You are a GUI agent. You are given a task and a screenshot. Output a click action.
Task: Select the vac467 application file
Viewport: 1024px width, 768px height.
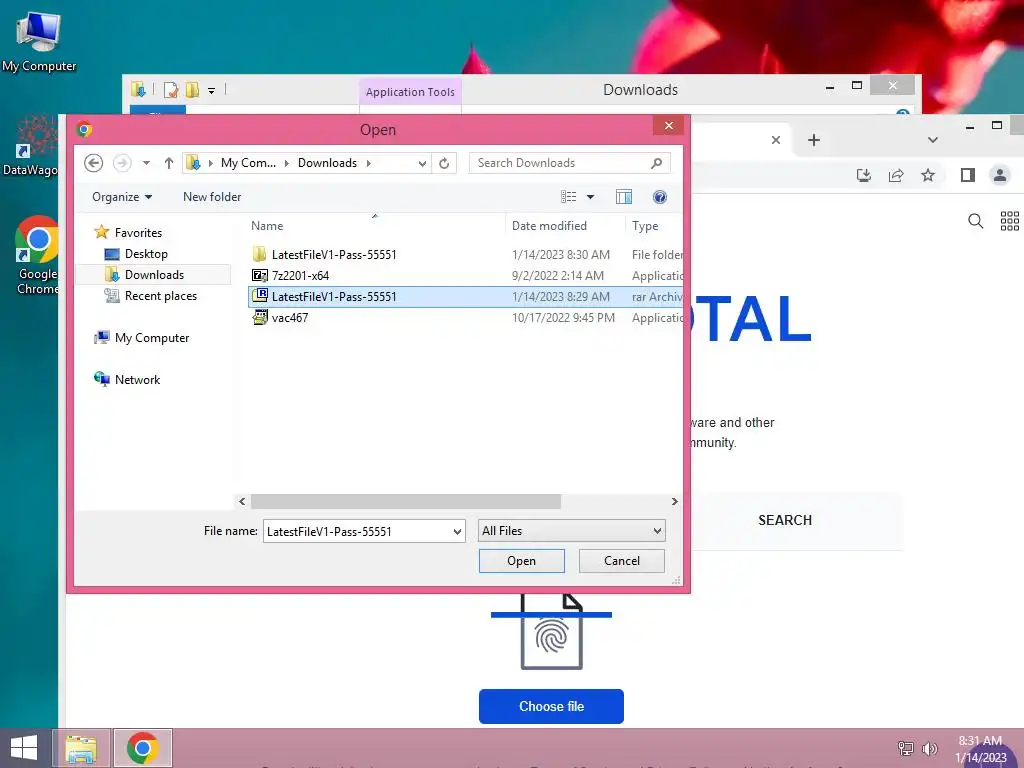point(465,317)
